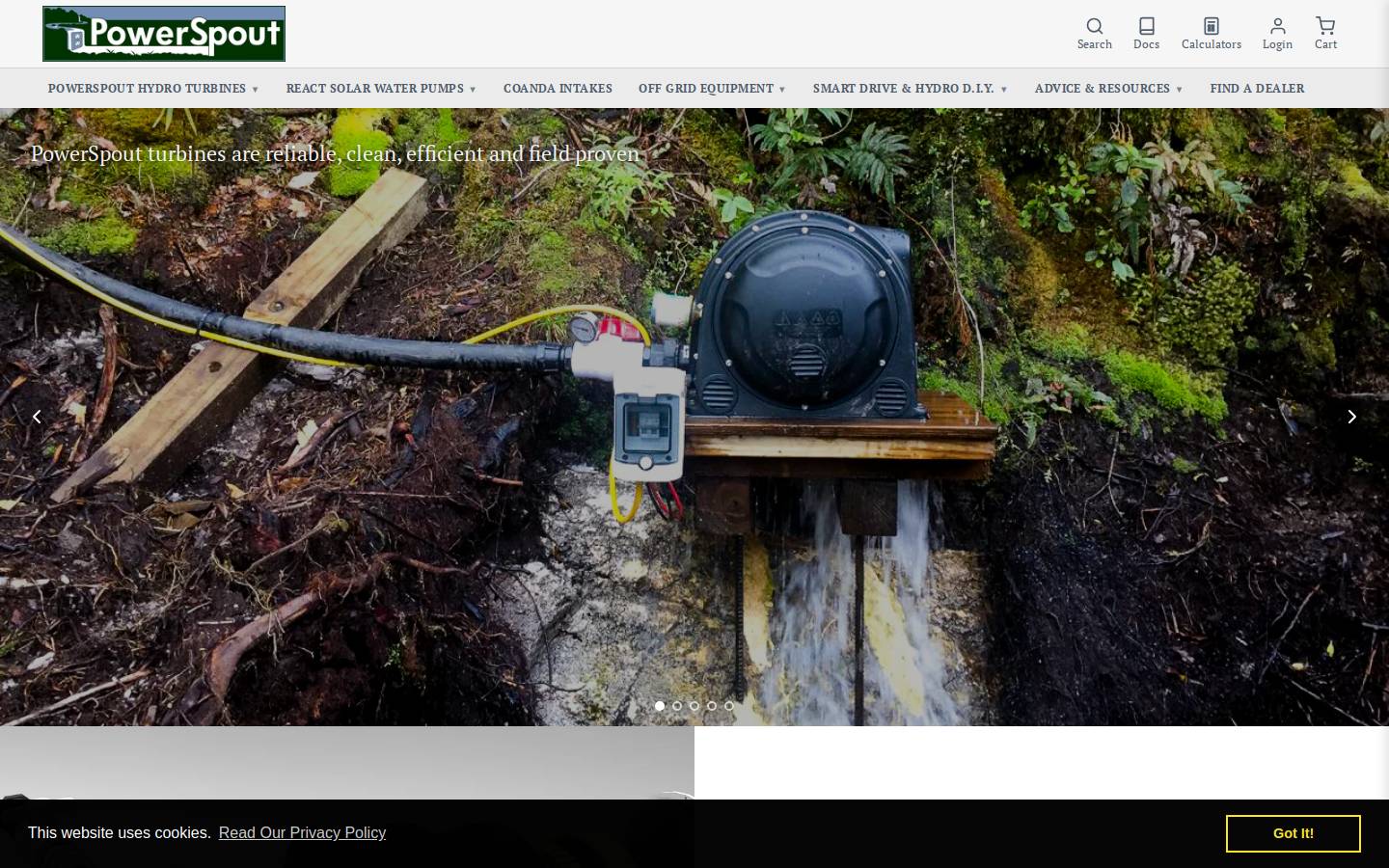Read Our Privacy Policy link
Screen dimensions: 1389x868
[x=302, y=832]
